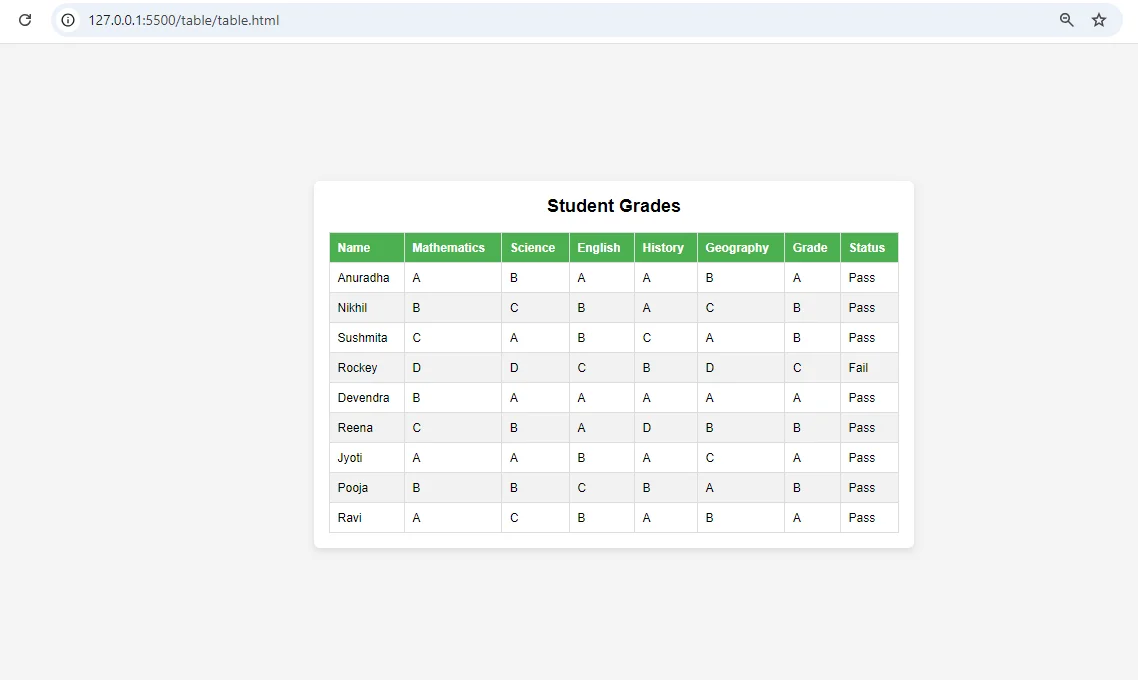
Task: Select the Grade column header
Action: coord(811,247)
